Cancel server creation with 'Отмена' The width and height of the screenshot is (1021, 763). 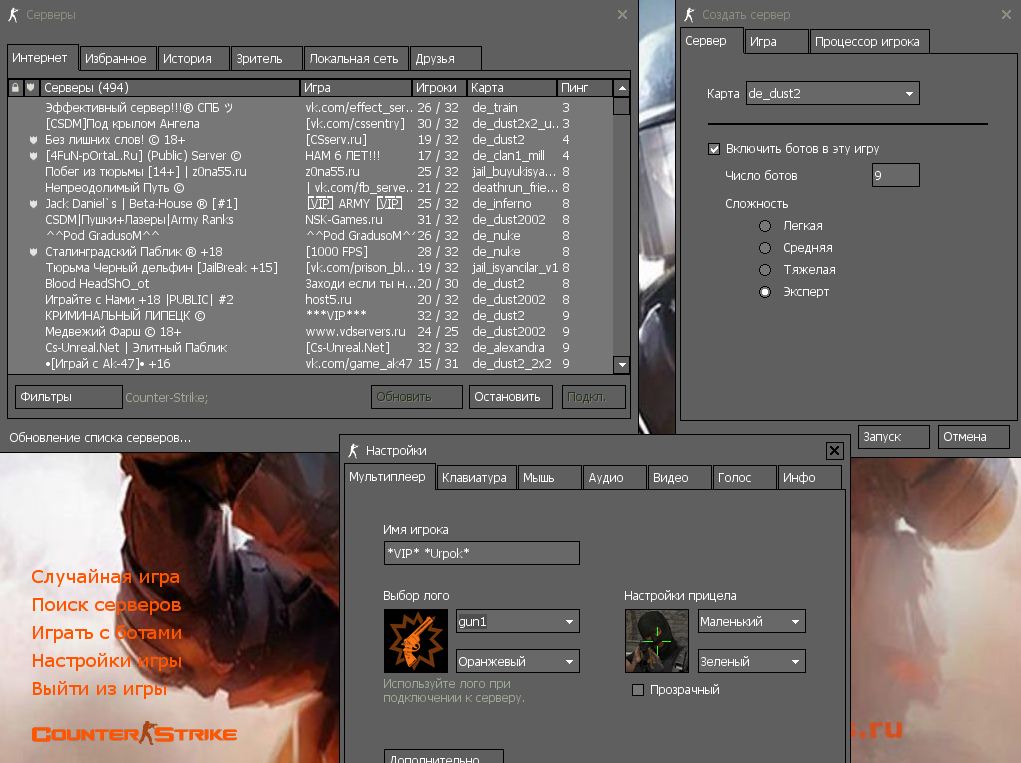click(x=973, y=437)
